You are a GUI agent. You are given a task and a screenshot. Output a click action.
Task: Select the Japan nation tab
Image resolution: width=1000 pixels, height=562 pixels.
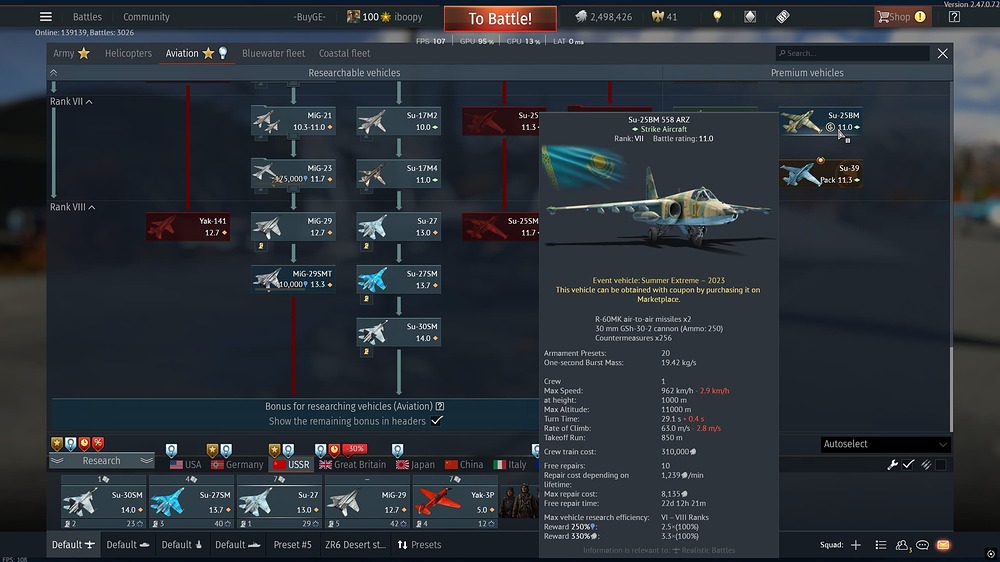coord(415,464)
